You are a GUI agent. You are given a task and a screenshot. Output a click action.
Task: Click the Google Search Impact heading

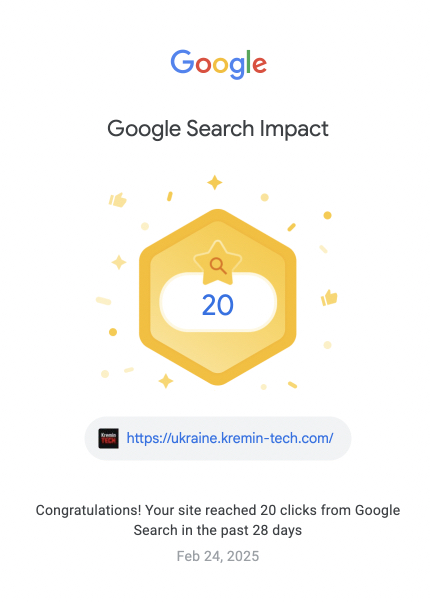[x=218, y=129]
